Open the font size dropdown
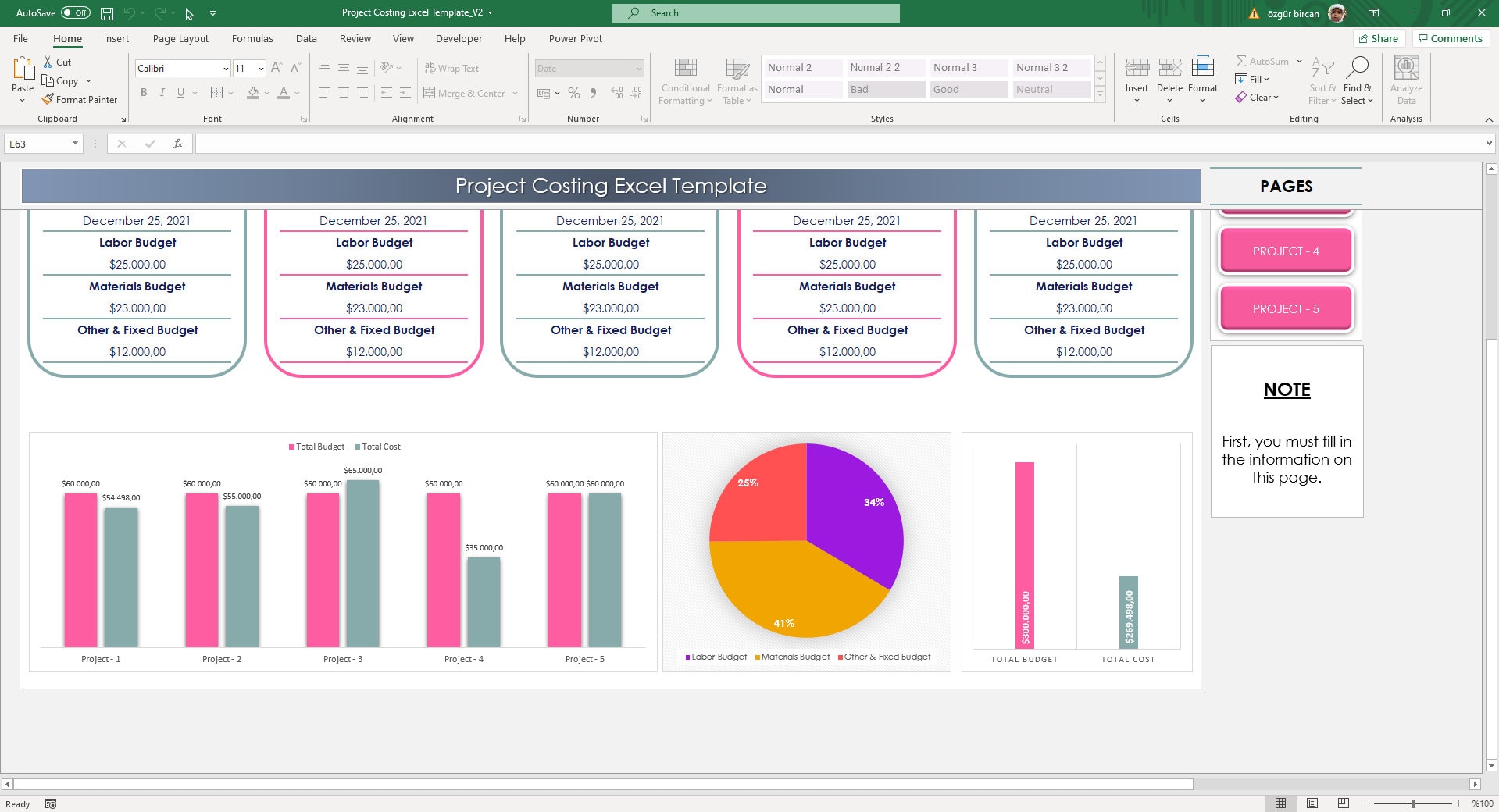1499x812 pixels. tap(261, 69)
